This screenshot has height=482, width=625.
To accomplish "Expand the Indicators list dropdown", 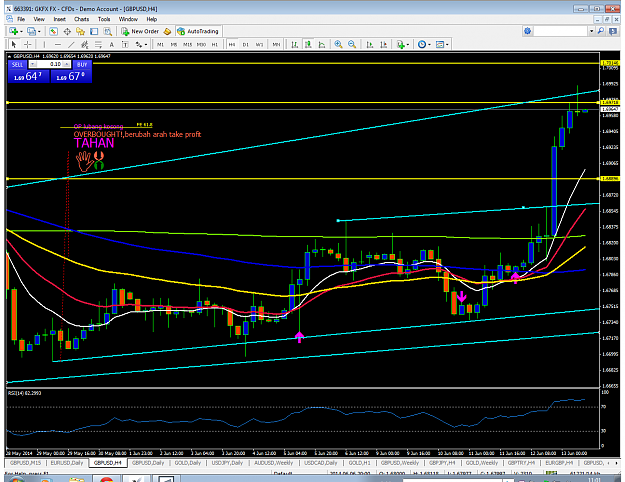I will pyautogui.click(x=408, y=45).
